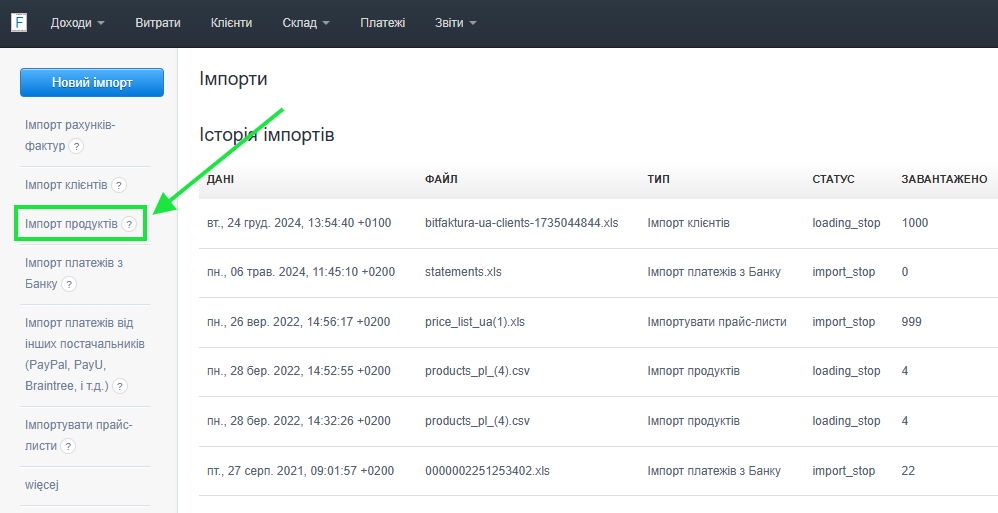Click help icon beside Імпортувати прайс-листи
Image resolution: width=998 pixels, height=513 pixels.
[x=68, y=446]
